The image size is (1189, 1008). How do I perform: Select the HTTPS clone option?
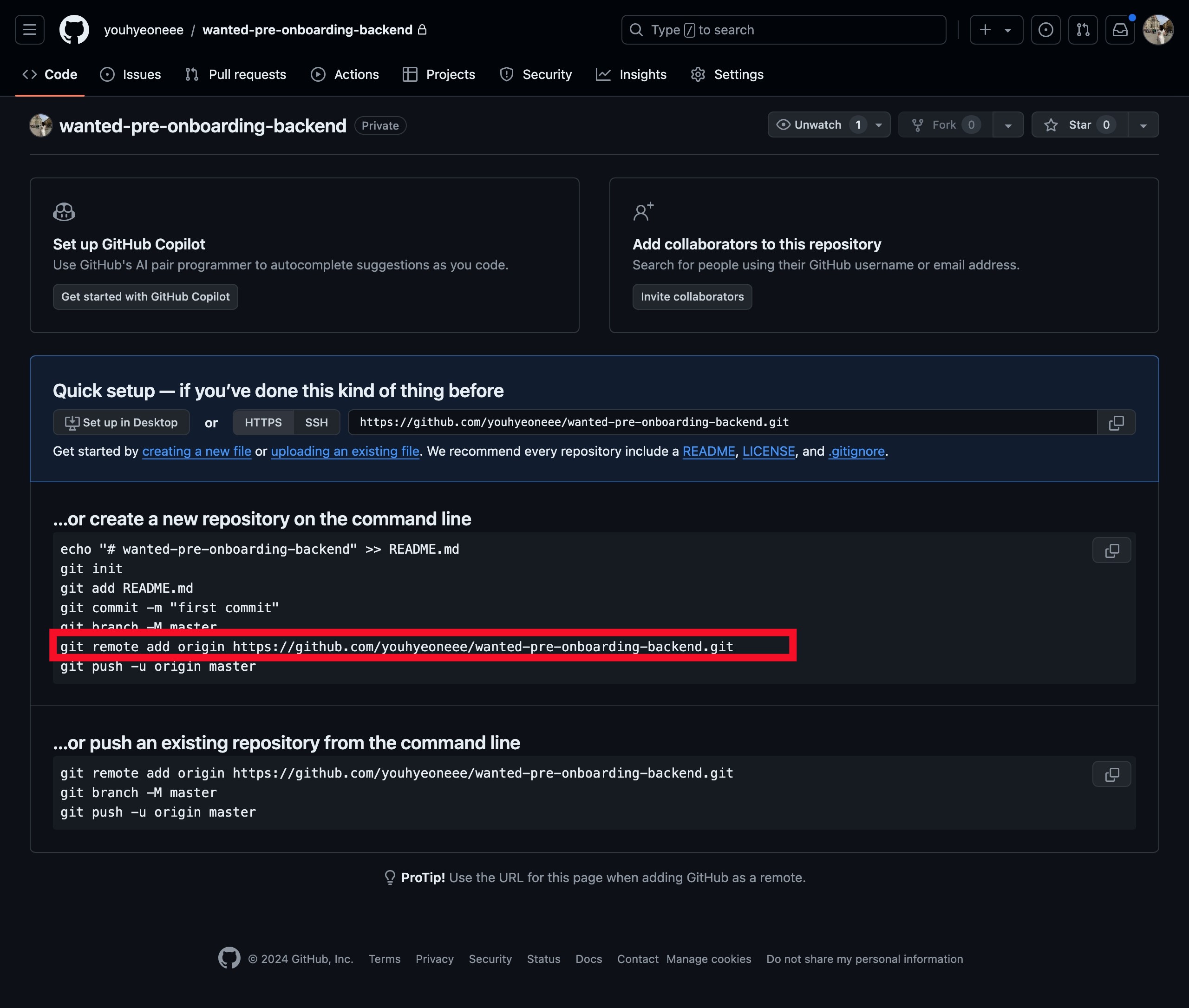pos(263,422)
